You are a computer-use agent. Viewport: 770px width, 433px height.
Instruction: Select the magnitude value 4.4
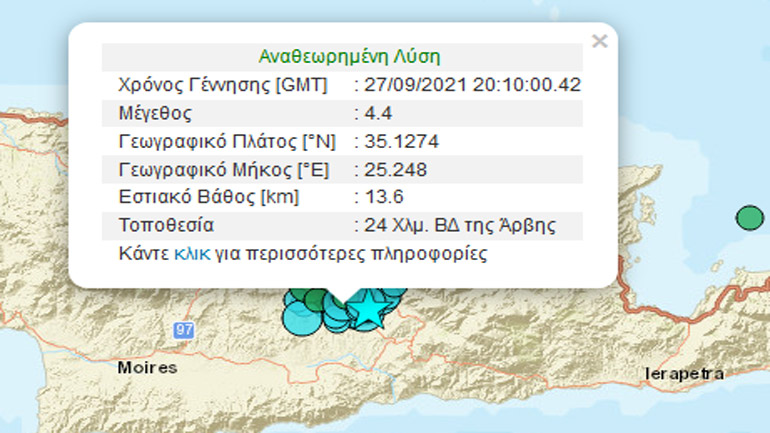[378, 113]
